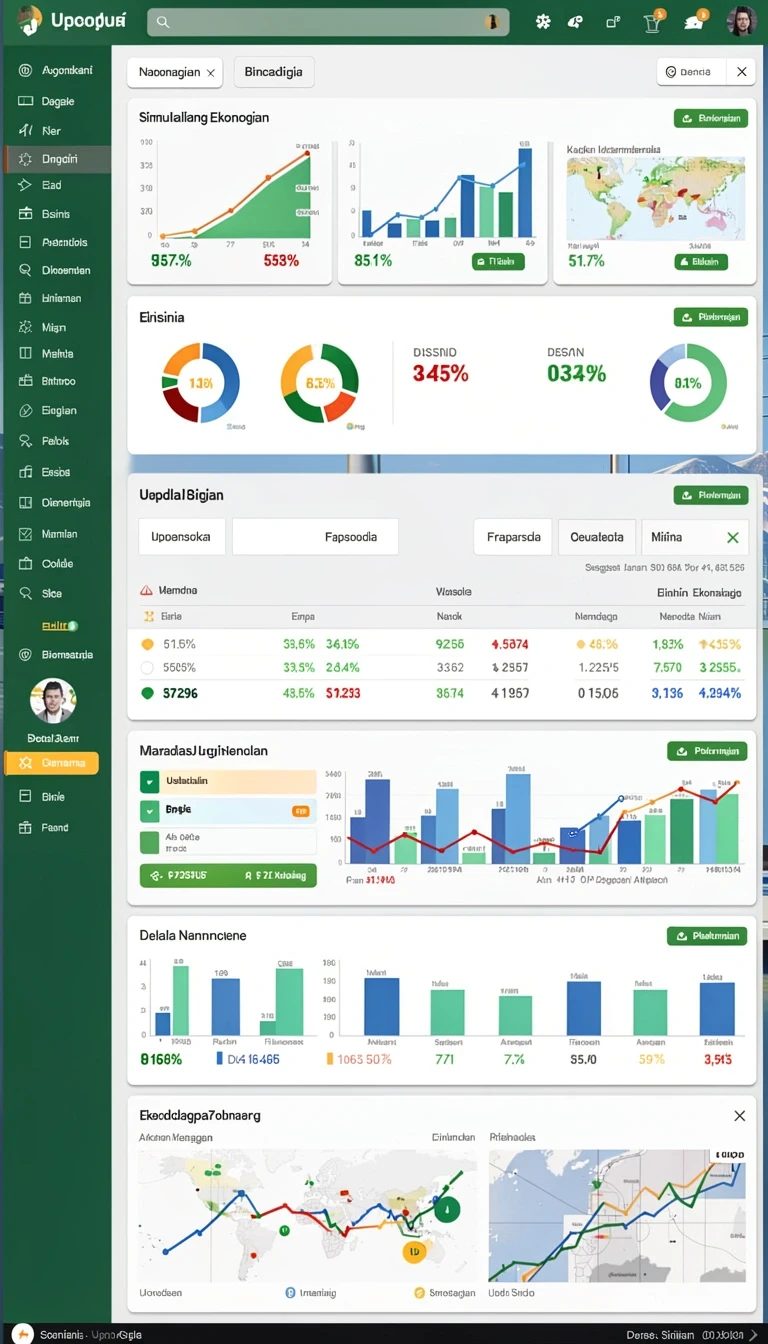The image size is (768, 1344).
Task: Close the Naoonagian tab with its X
Action: coord(211,73)
